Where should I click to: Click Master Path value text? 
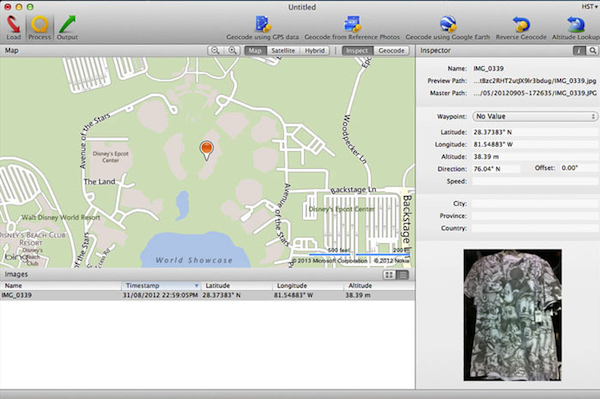pyautogui.click(x=535, y=93)
